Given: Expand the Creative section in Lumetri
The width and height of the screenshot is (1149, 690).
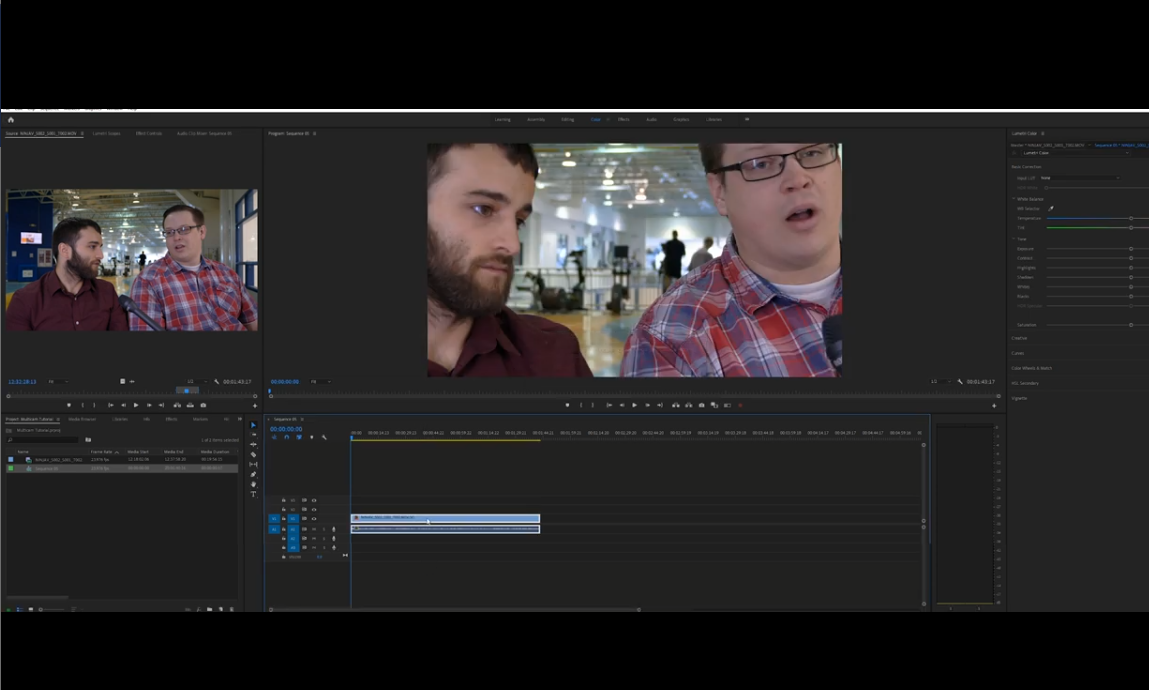Looking at the screenshot, I should click(1019, 338).
